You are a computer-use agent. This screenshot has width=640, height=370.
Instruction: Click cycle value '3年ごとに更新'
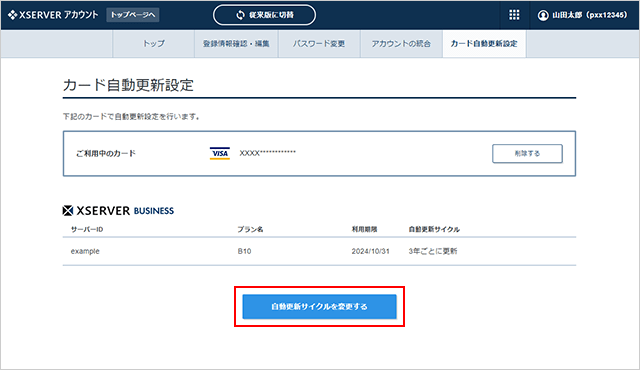[x=433, y=251]
